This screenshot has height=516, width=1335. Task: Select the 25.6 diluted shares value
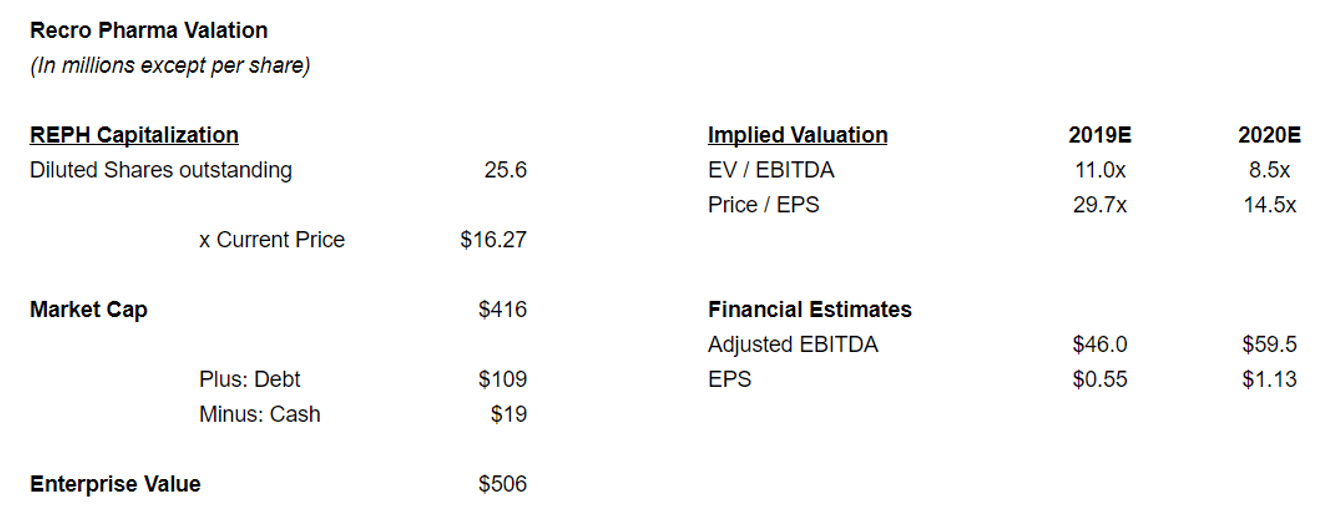[505, 170]
